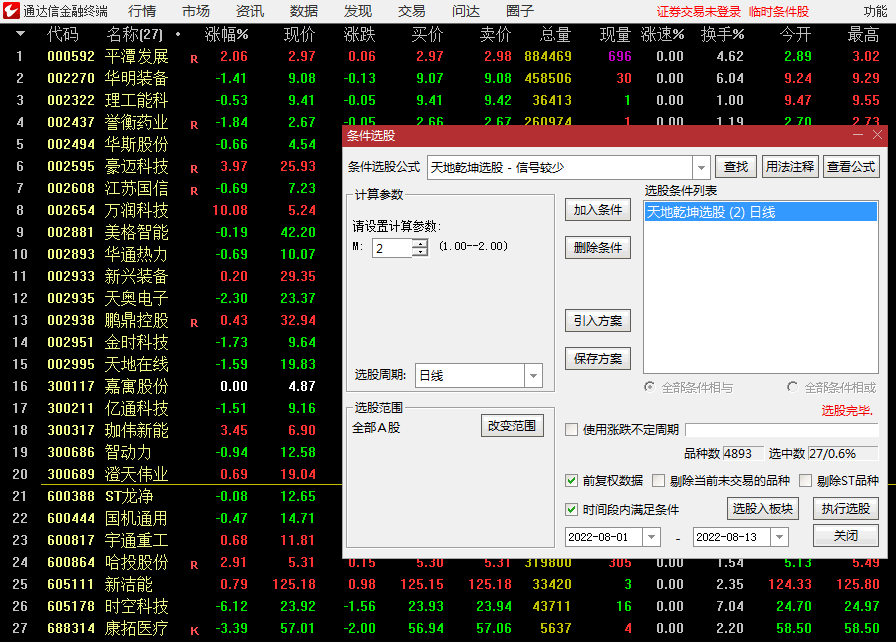Enable 剔除ST品种 checkbox
The height and width of the screenshot is (642, 896).
click(x=805, y=480)
